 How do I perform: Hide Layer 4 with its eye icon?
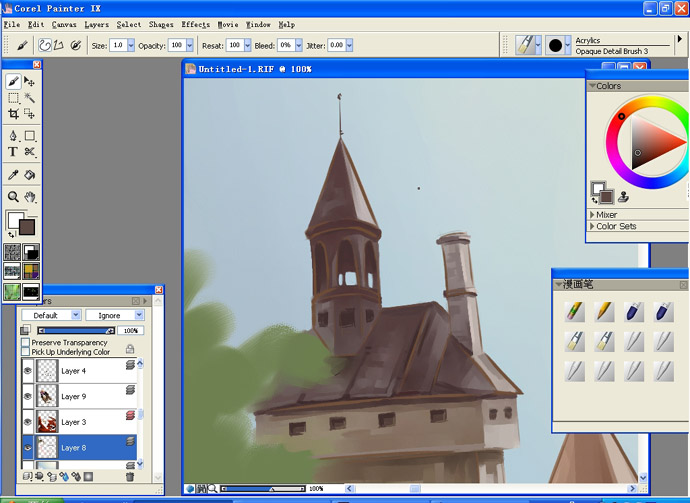coord(28,371)
